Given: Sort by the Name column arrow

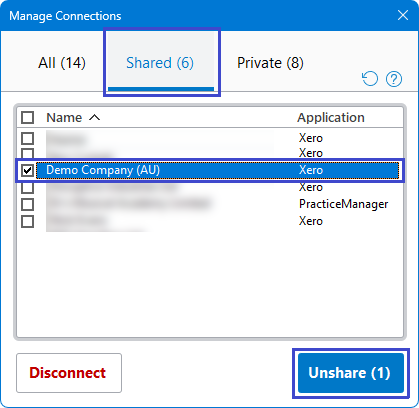Looking at the screenshot, I should point(94,117).
